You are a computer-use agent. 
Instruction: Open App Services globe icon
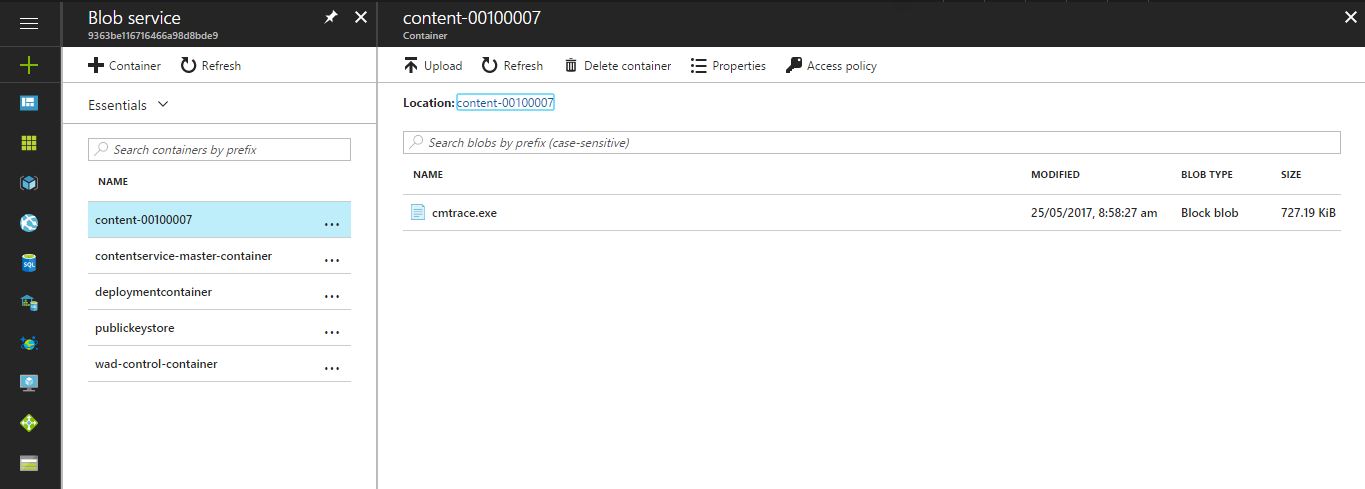(x=29, y=223)
